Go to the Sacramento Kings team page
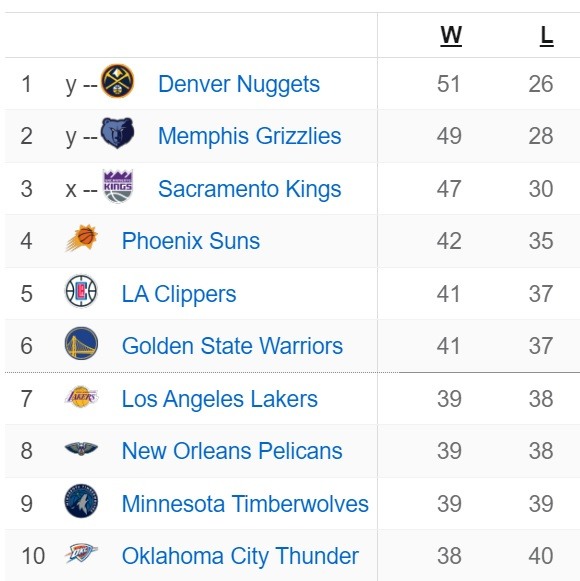The height and width of the screenshot is (581, 580). coord(250,189)
